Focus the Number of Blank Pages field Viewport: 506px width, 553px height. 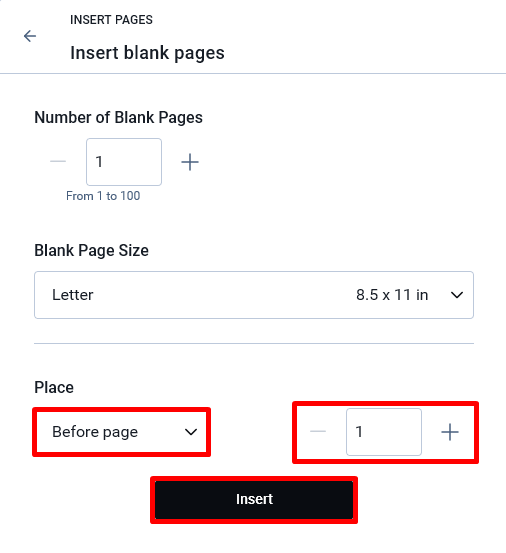tap(124, 162)
